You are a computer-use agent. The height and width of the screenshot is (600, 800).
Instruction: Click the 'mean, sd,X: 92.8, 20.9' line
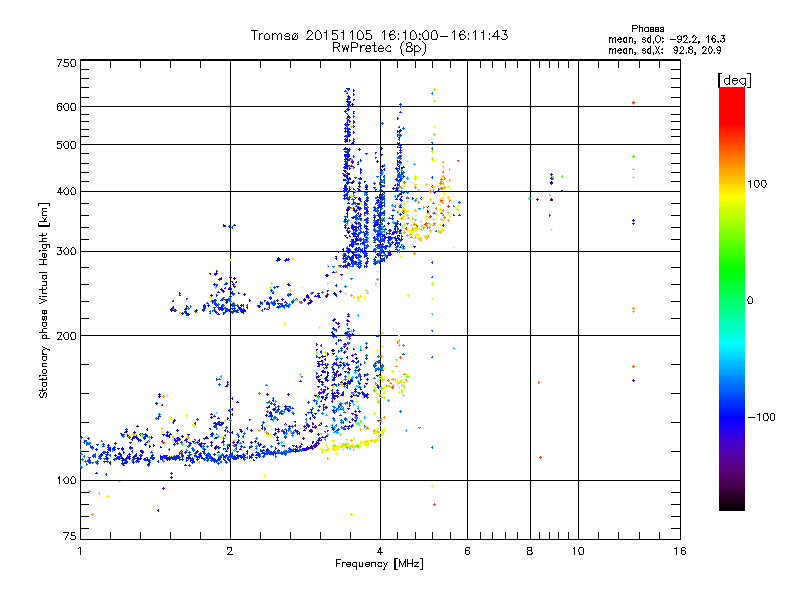tap(664, 50)
